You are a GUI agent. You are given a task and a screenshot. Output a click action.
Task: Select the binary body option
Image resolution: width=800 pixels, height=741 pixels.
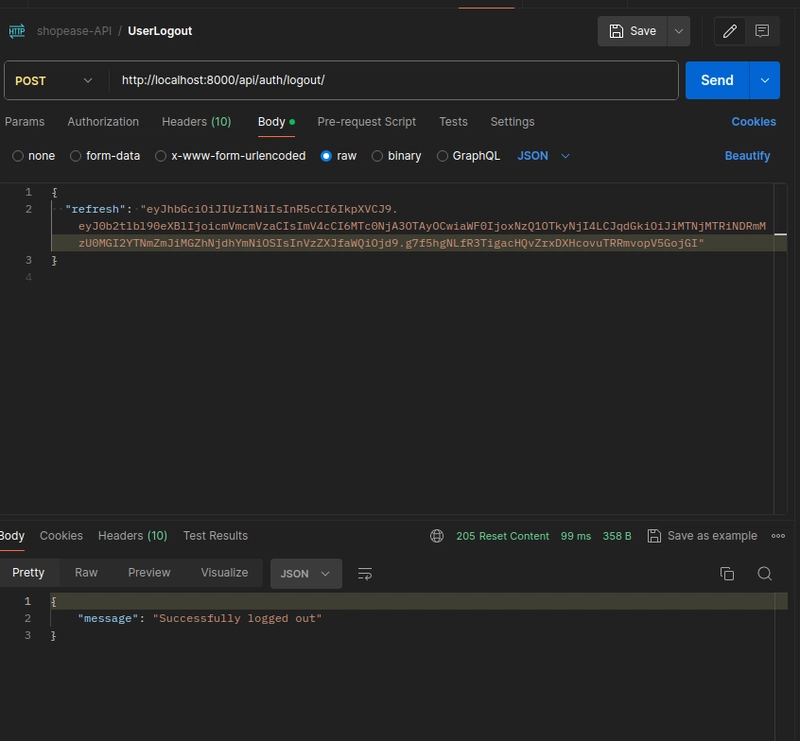[377, 156]
